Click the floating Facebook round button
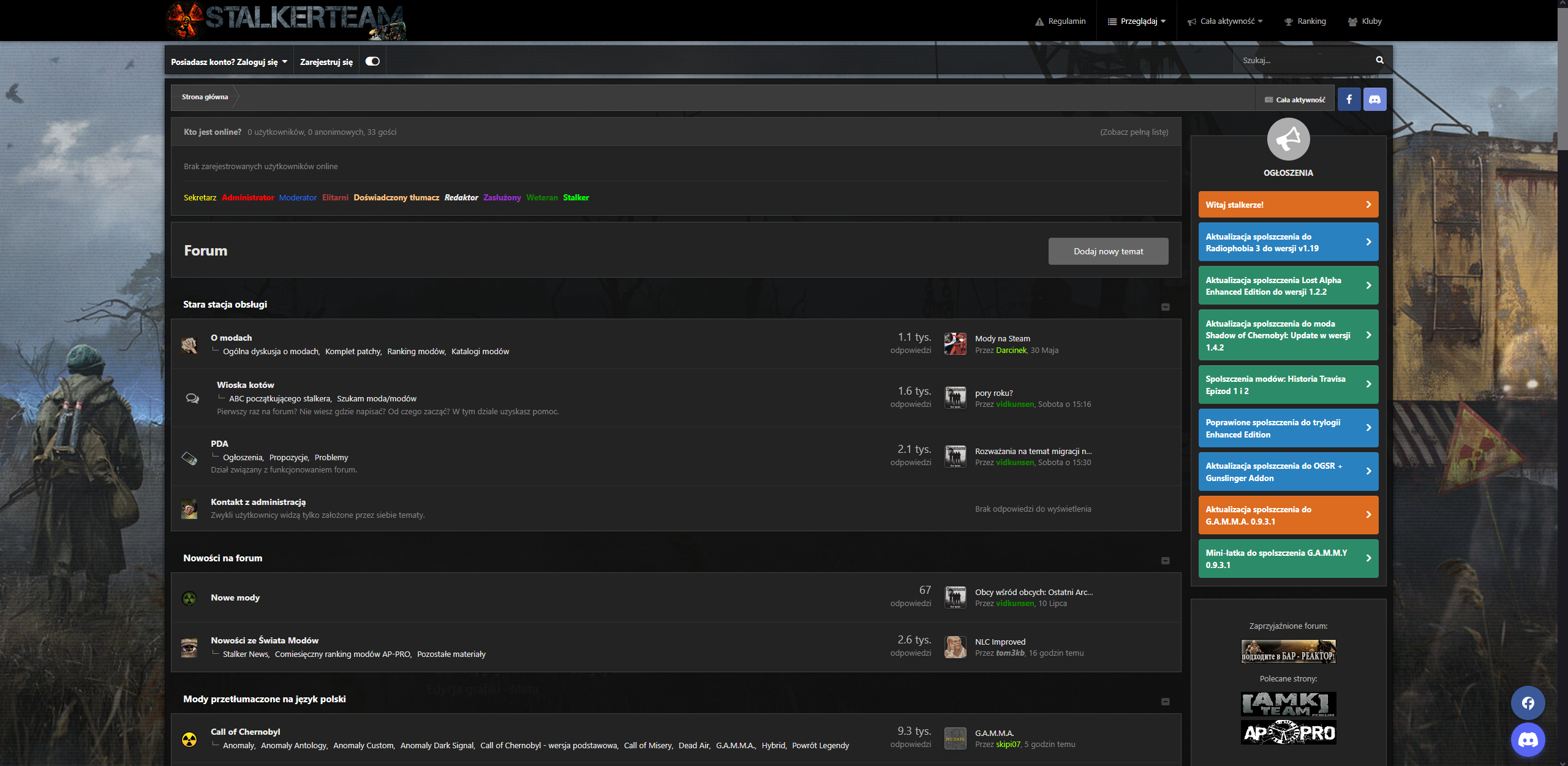Image resolution: width=1568 pixels, height=766 pixels. point(1528,703)
